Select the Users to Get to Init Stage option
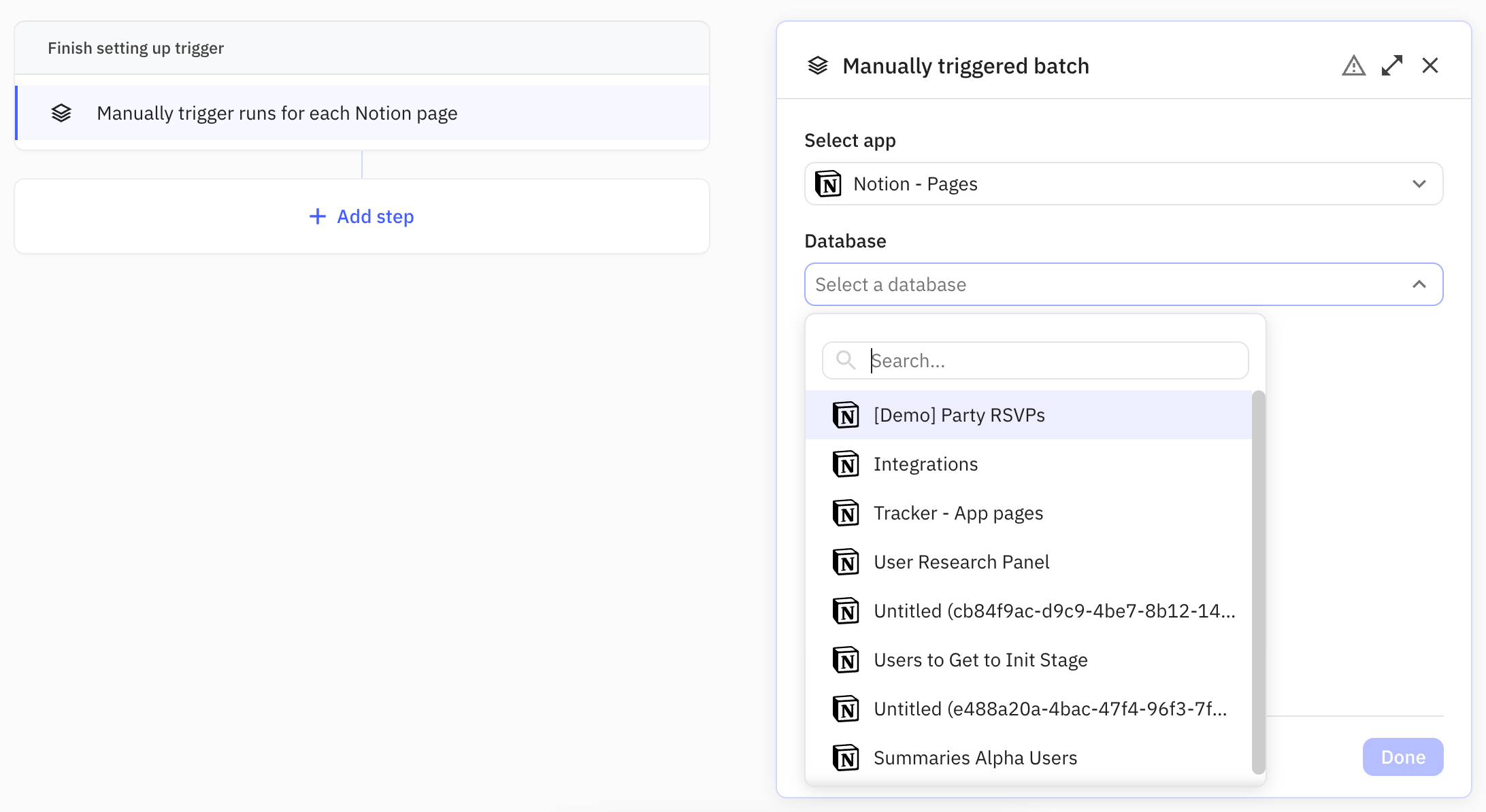 [x=980, y=660]
